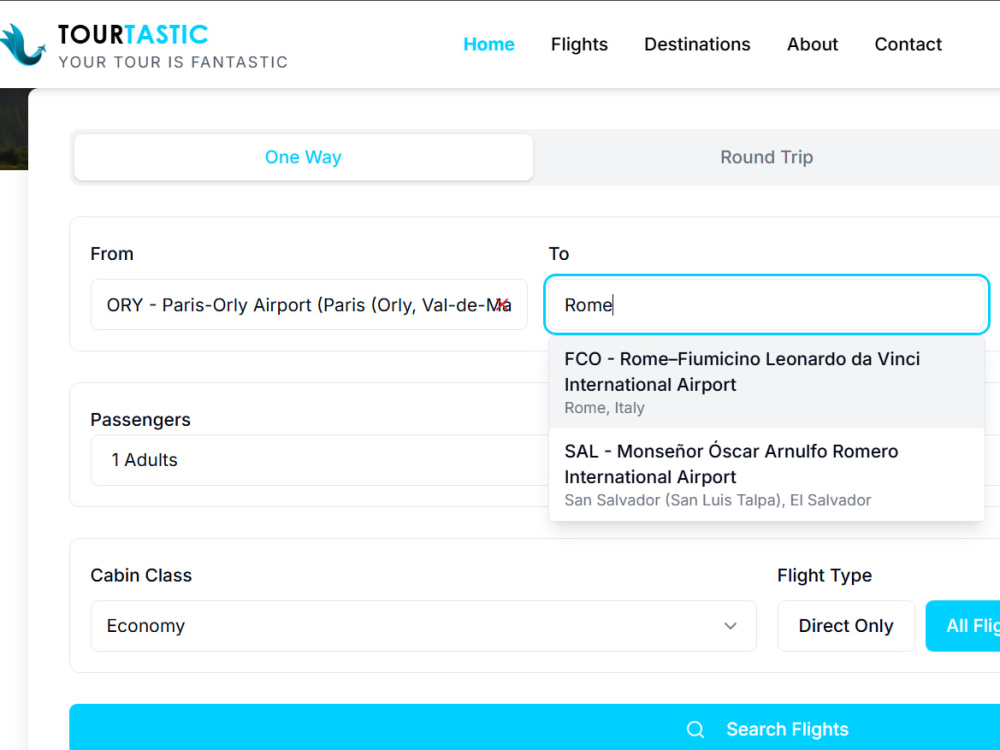Viewport: 1000px width, 750px height.
Task: Click the Flight Type label
Action: pyautogui.click(x=824, y=575)
